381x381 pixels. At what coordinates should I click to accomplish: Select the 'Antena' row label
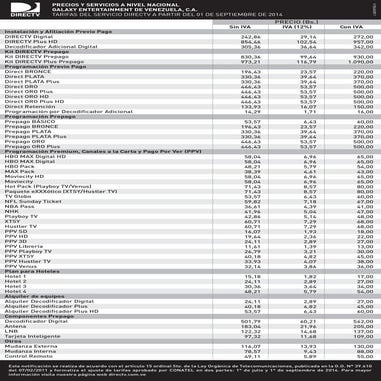15,327
